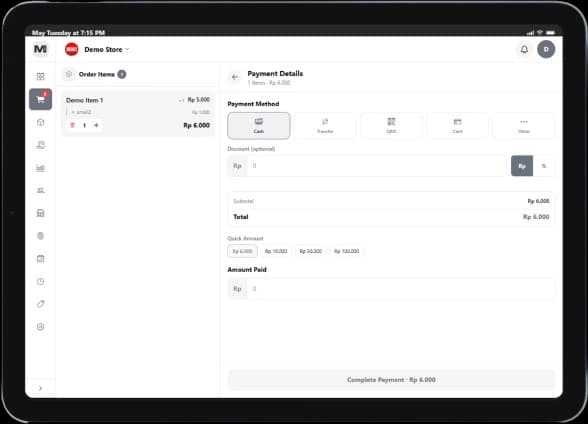The width and height of the screenshot is (588, 424).
Task: Click the Demo Store red logo
Action: coord(72,49)
